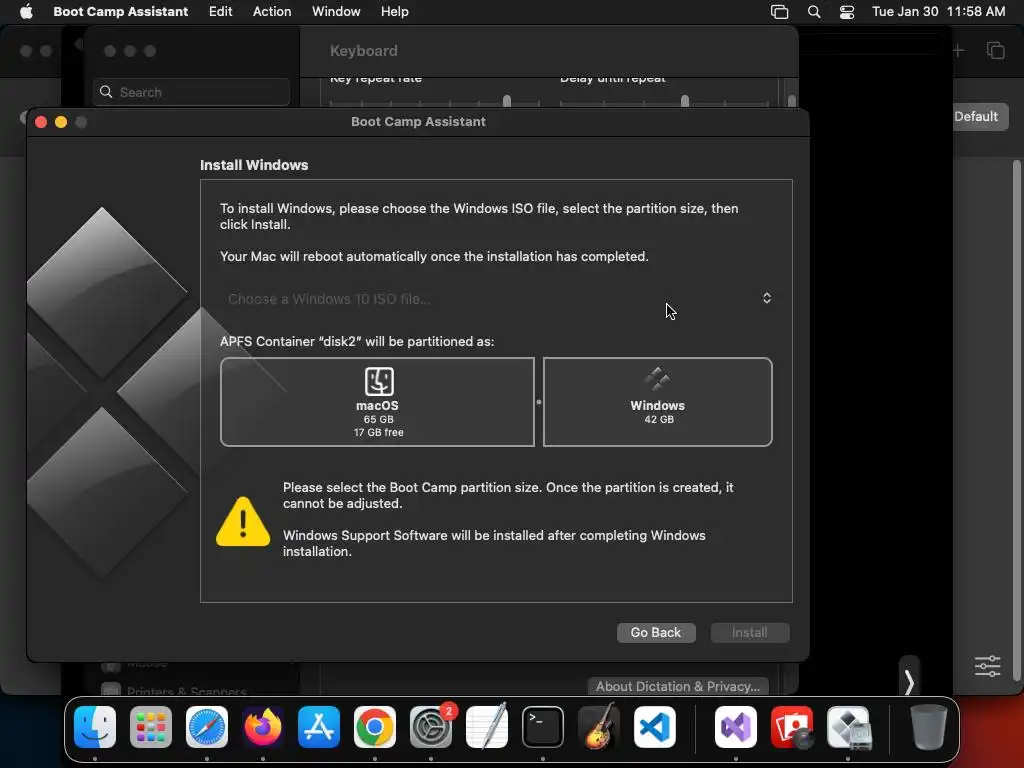Open Visual Studio Code dock icon
The width and height of the screenshot is (1024, 768).
tap(655, 727)
